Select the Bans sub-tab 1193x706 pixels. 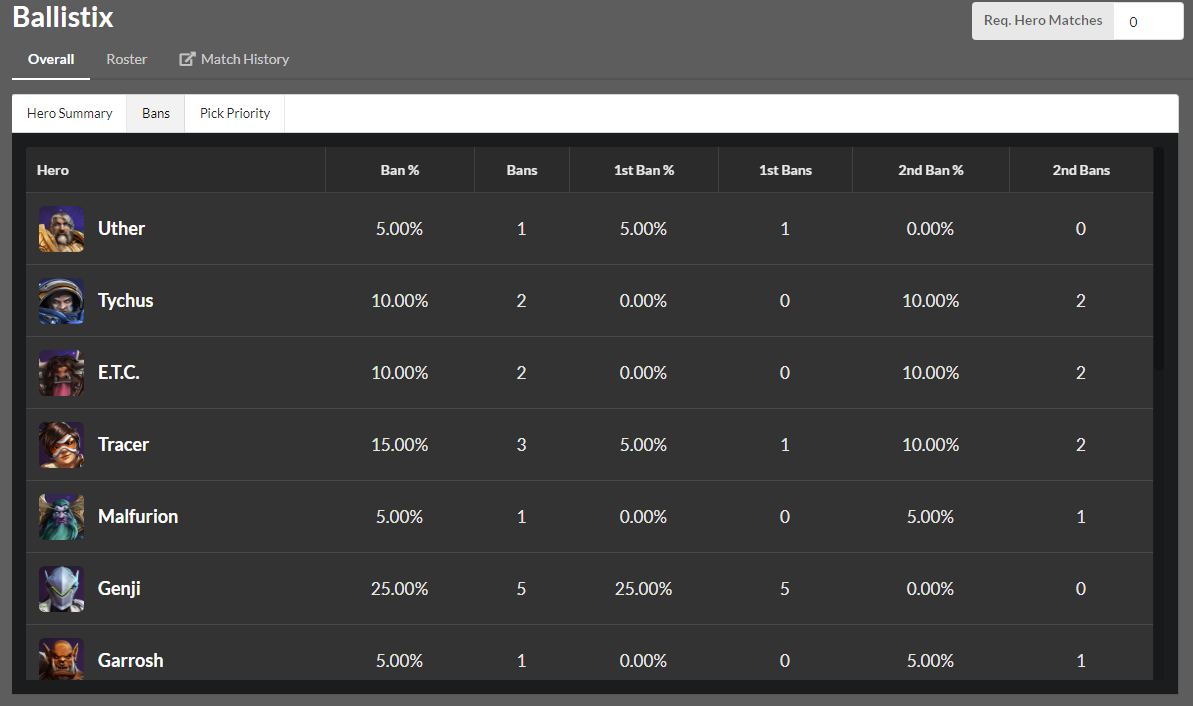coord(156,113)
